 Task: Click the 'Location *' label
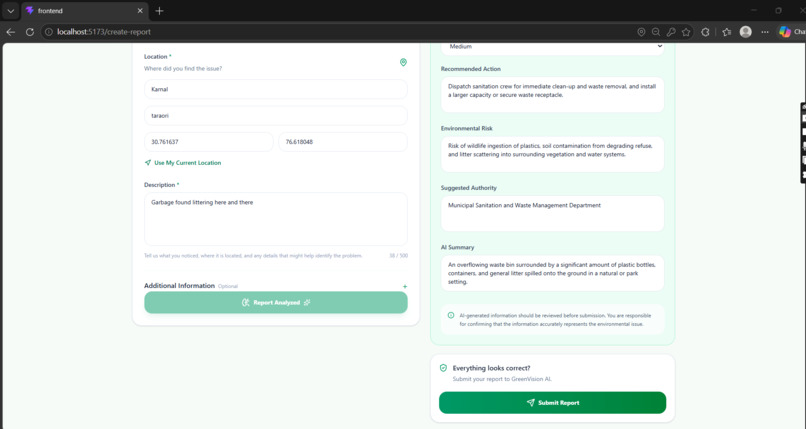pos(157,57)
